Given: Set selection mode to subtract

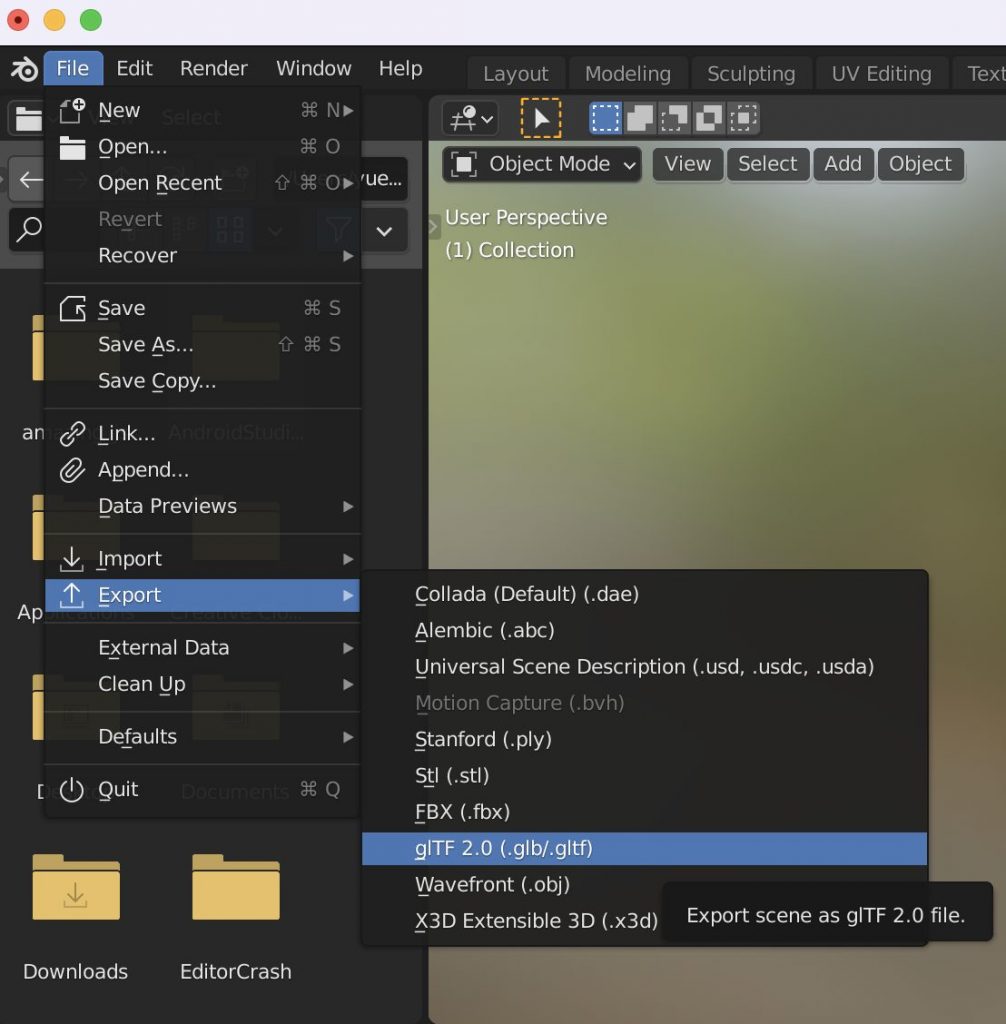Looking at the screenshot, I should [x=674, y=118].
